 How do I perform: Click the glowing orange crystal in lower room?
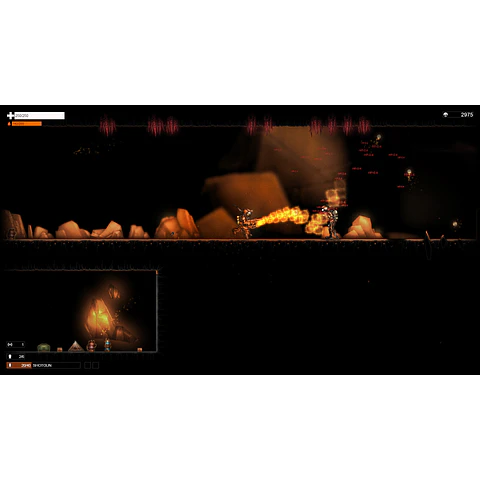(99, 317)
